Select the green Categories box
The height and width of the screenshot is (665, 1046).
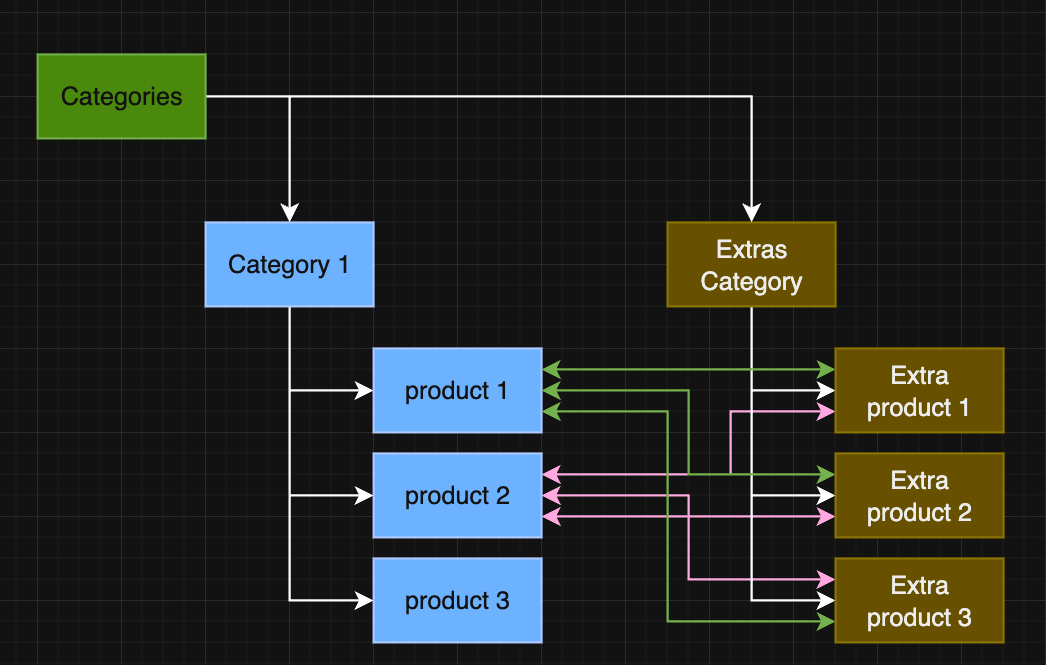pos(121,96)
